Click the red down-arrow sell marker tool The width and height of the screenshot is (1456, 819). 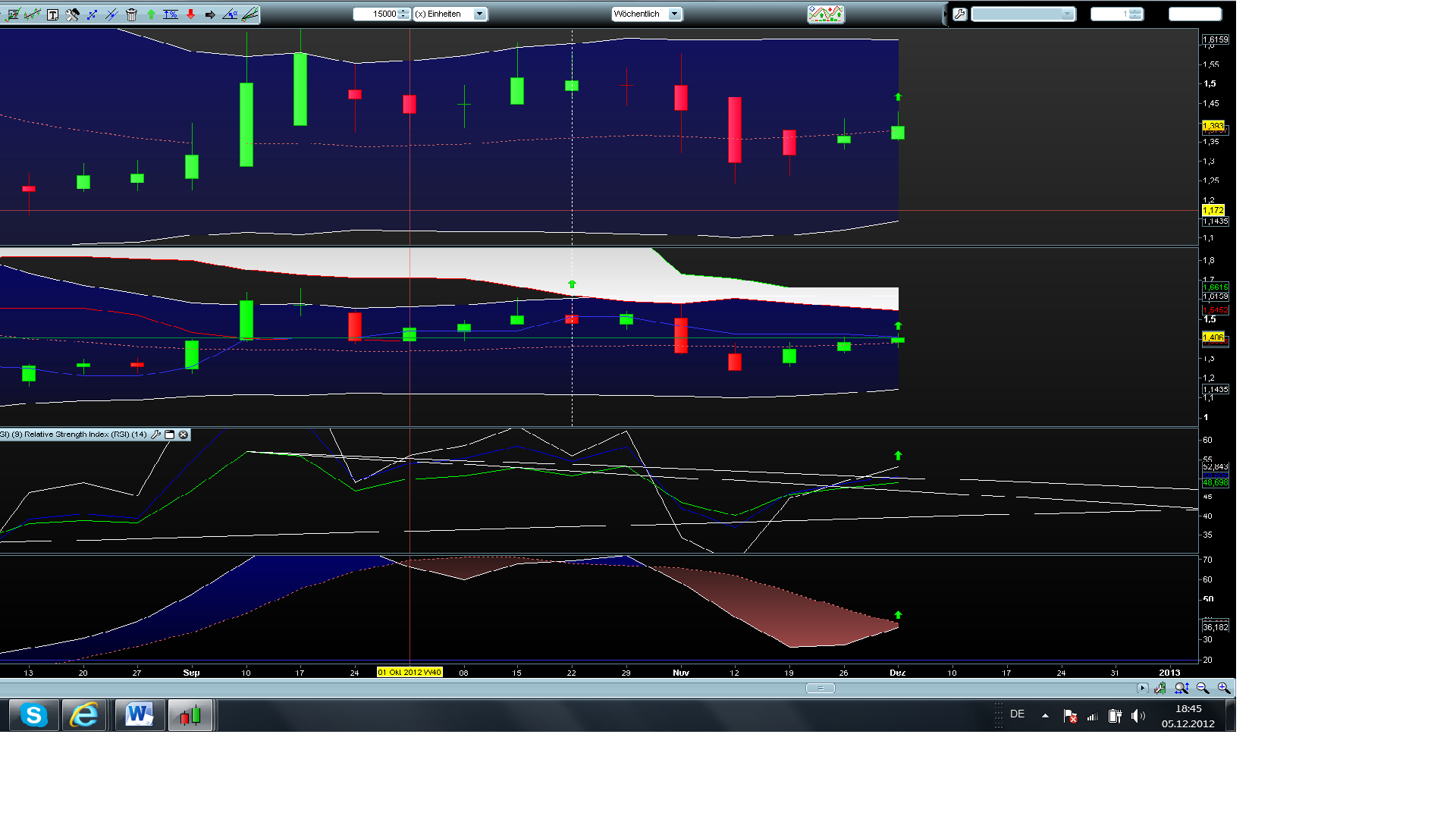coord(190,14)
